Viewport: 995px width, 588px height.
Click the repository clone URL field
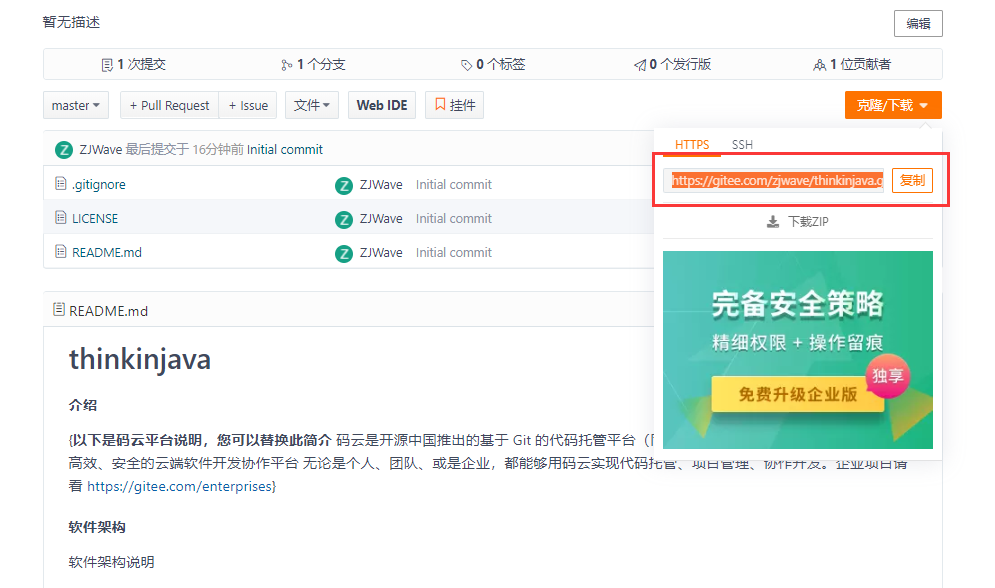coord(774,181)
